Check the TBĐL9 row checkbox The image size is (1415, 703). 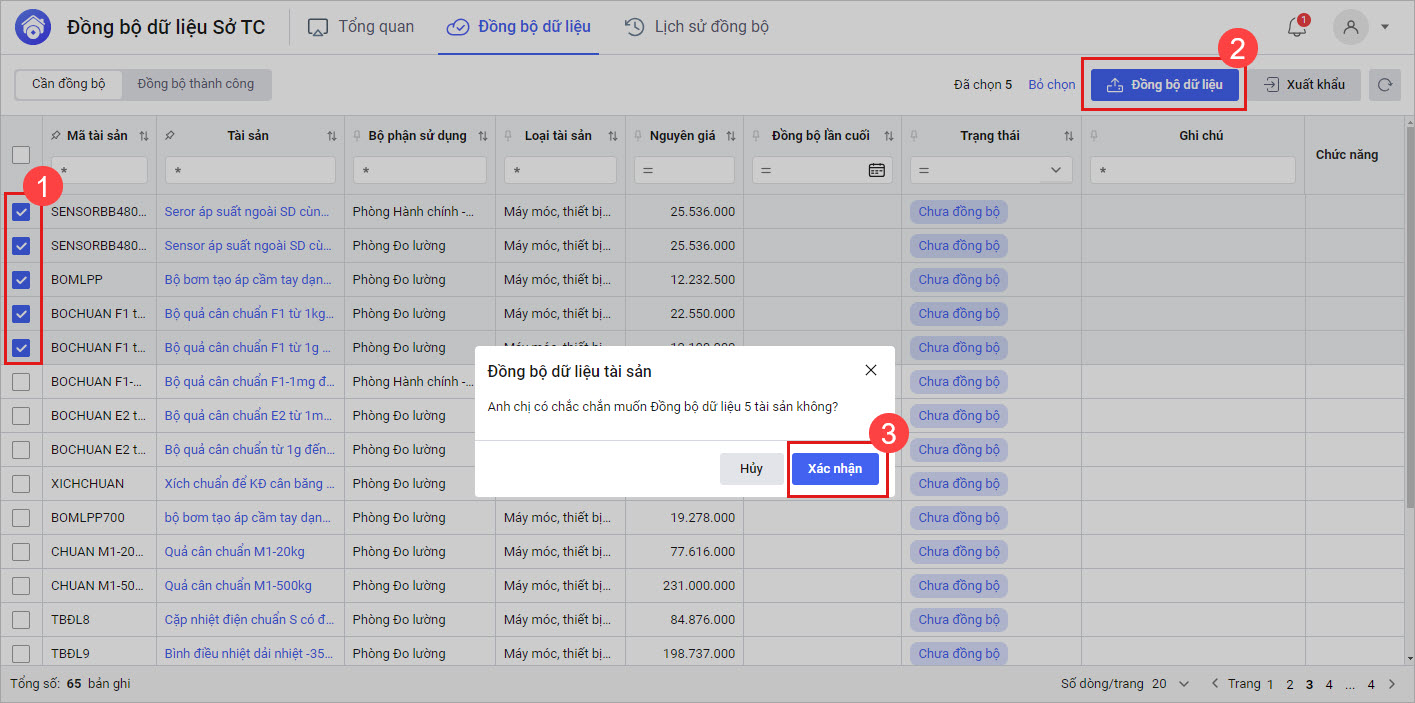[21, 654]
